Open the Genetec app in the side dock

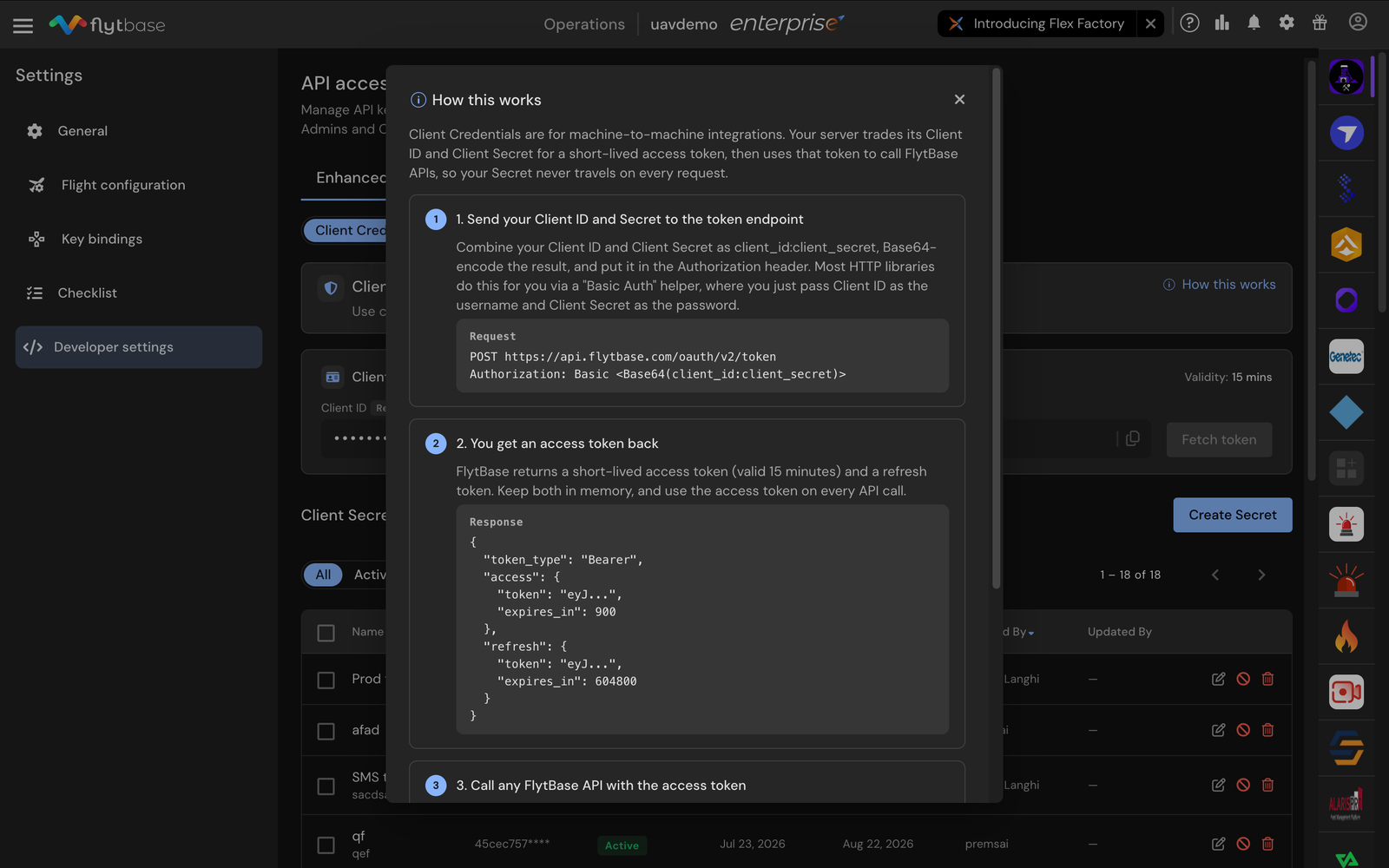tap(1346, 357)
